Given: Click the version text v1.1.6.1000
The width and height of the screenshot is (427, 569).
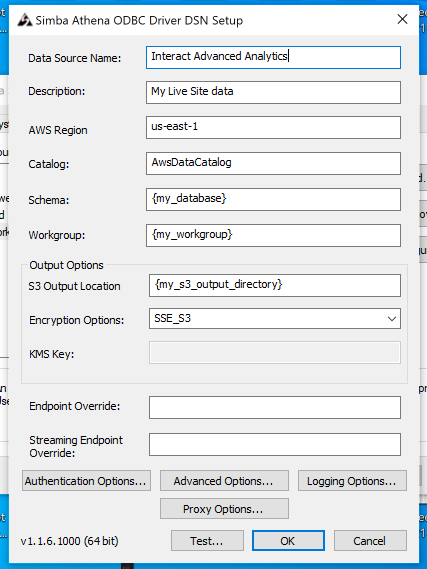Looking at the screenshot, I should (x=70, y=541).
